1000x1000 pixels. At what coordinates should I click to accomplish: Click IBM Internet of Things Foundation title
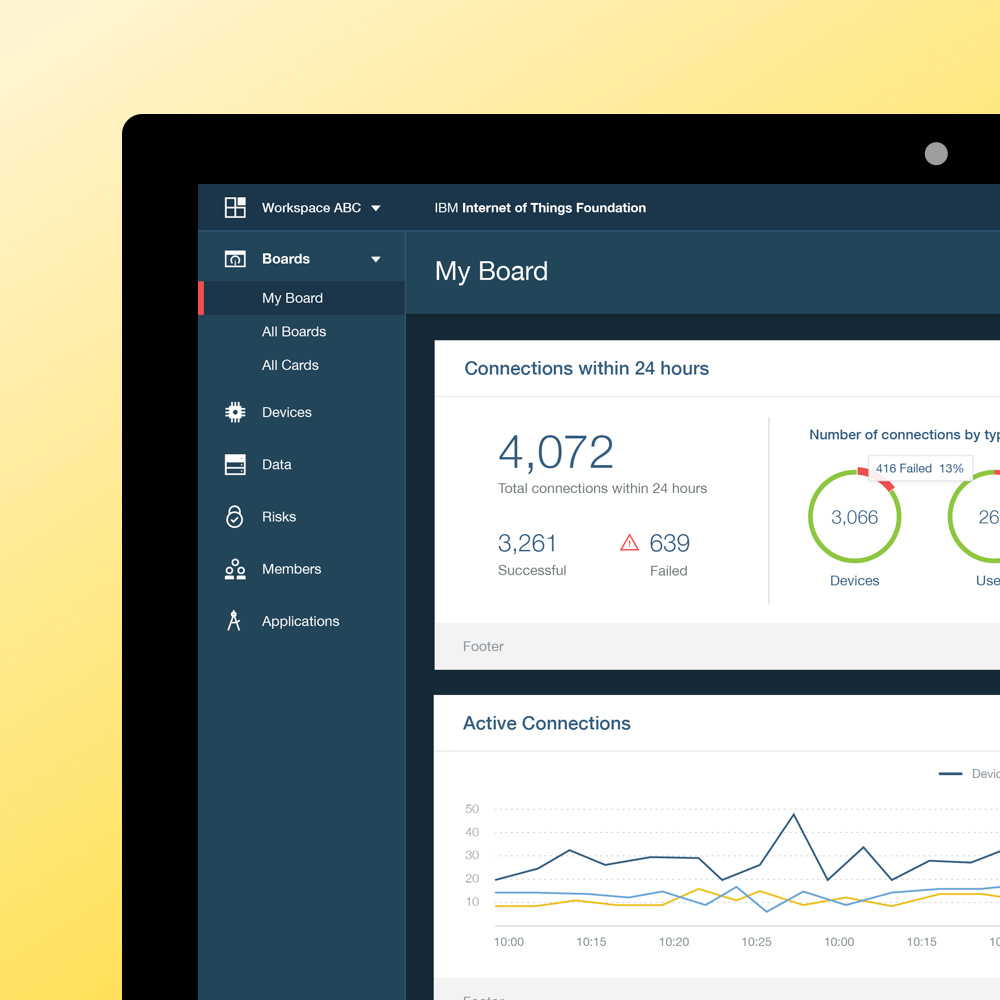(x=540, y=208)
